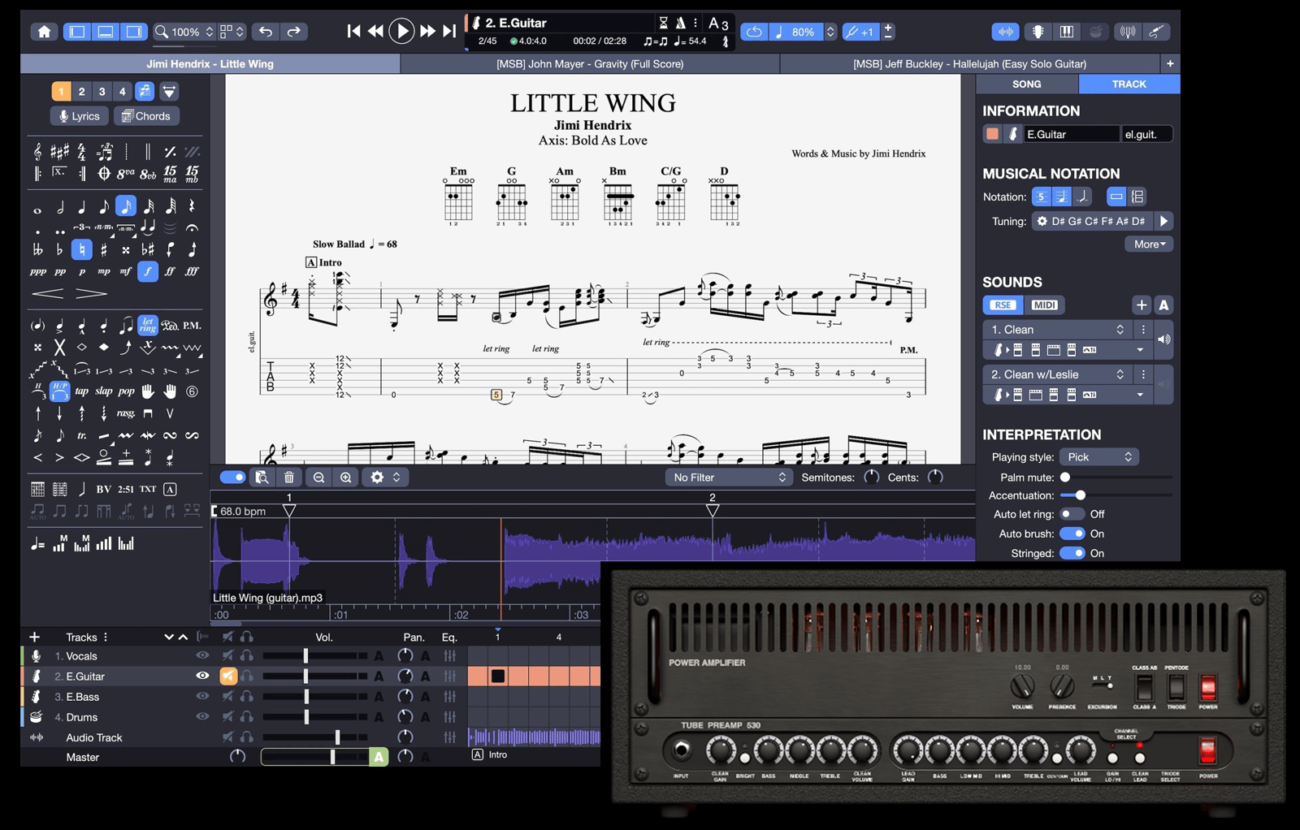Screen dimensions: 1300x830
Task: Open the Lyrics editor button
Action: (x=79, y=116)
